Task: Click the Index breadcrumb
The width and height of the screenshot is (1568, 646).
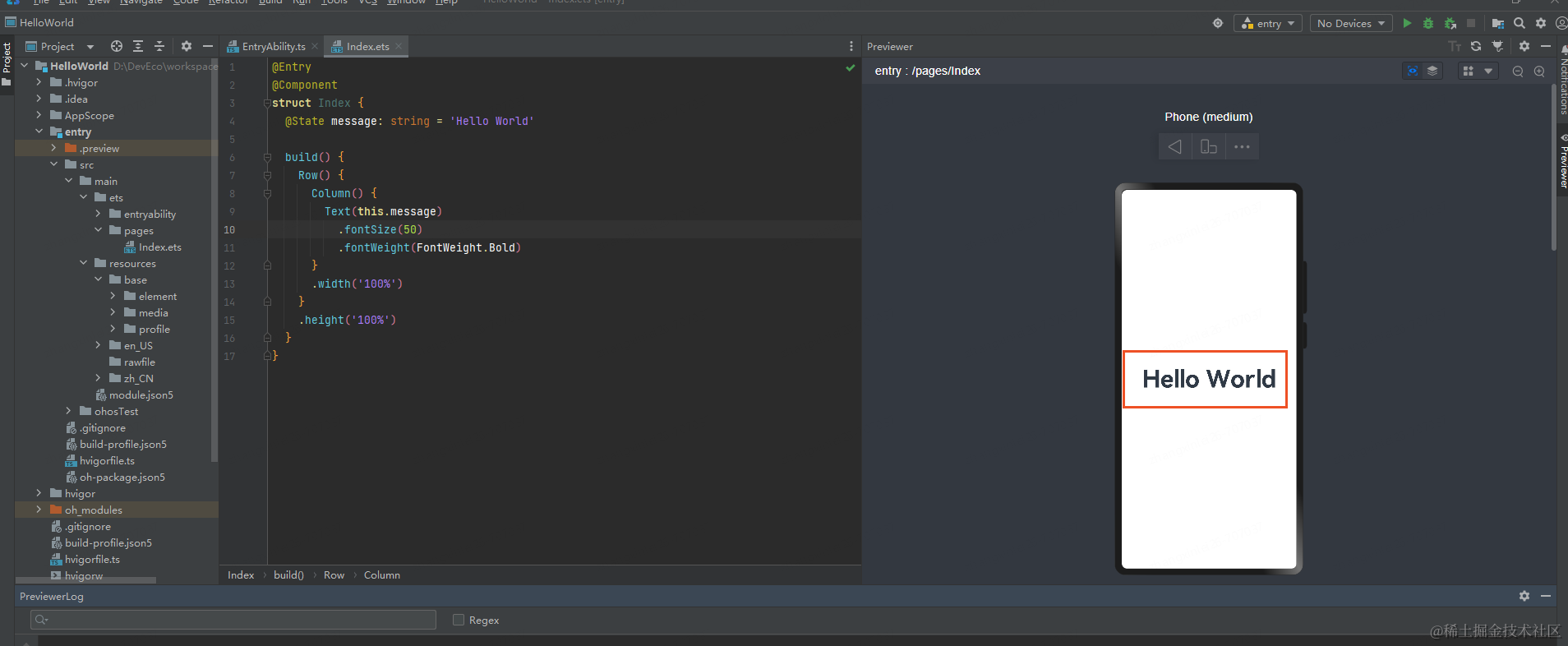Action: coord(241,575)
